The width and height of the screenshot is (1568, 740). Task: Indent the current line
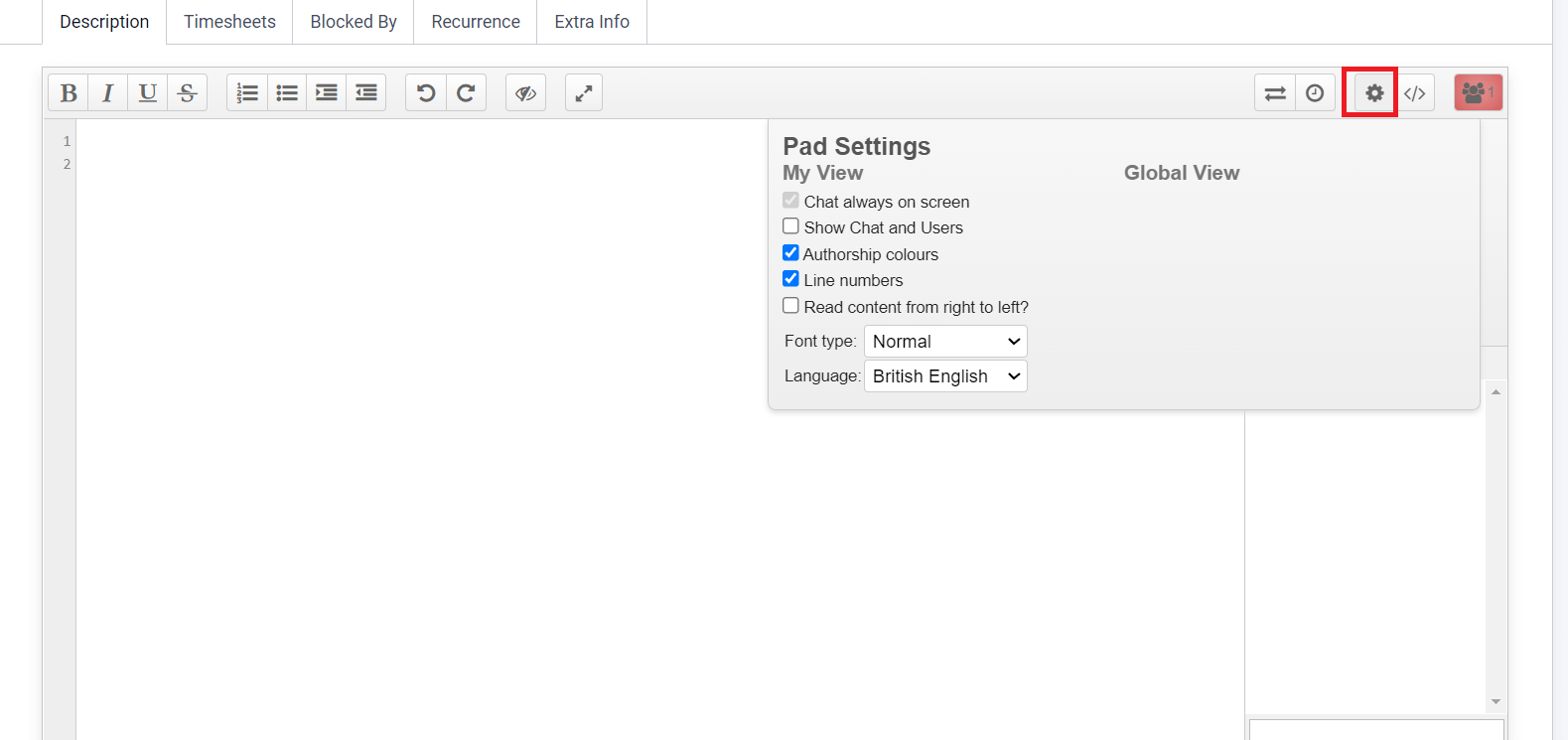327,93
